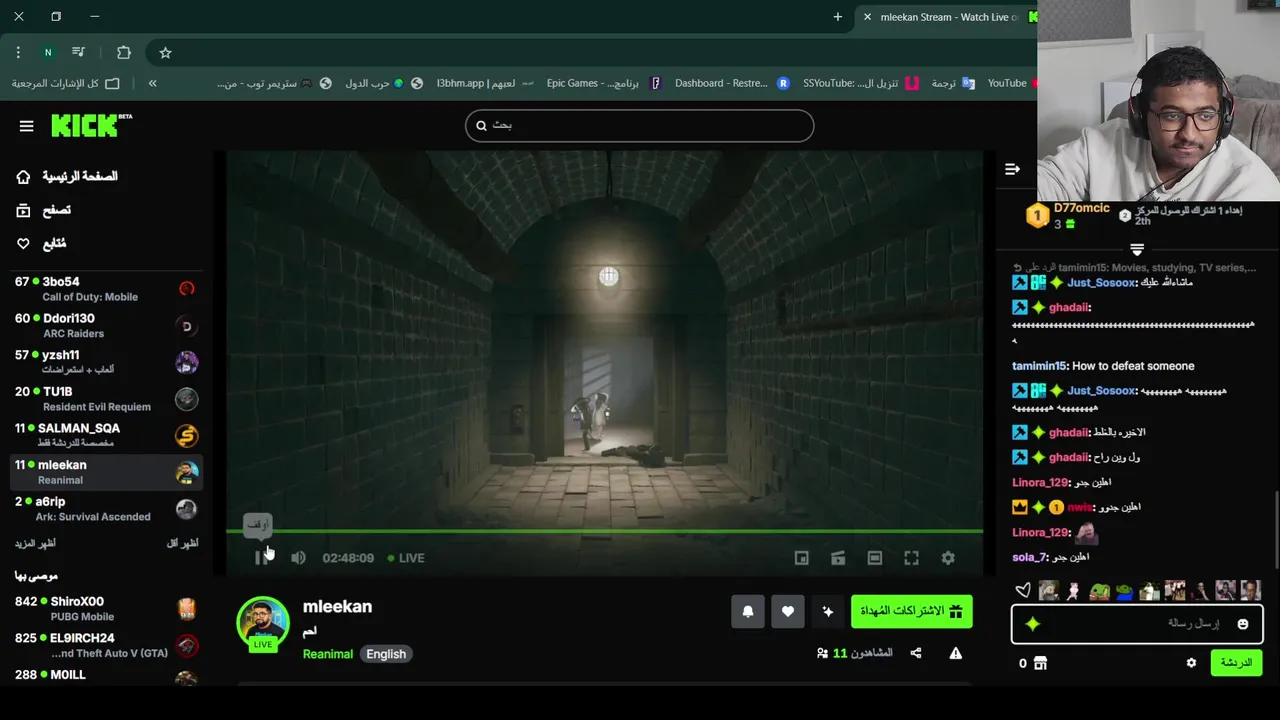Click the sparkle subscribe button
Viewport: 1280px width, 720px height.
click(x=828, y=611)
